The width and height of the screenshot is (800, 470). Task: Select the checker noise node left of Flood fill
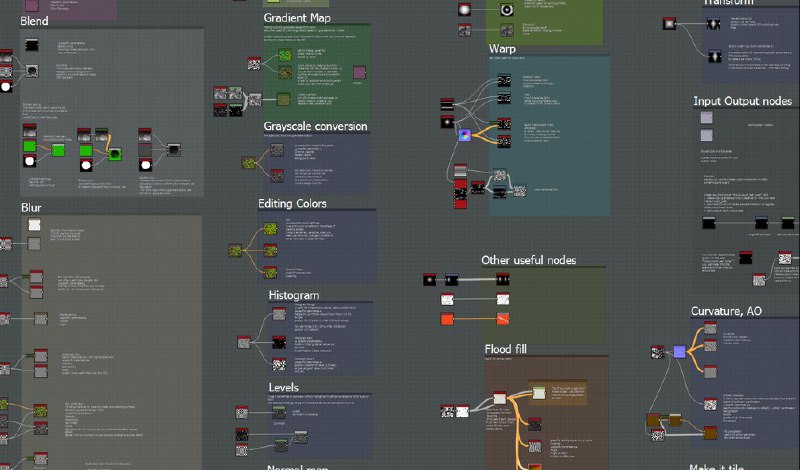click(x=447, y=411)
